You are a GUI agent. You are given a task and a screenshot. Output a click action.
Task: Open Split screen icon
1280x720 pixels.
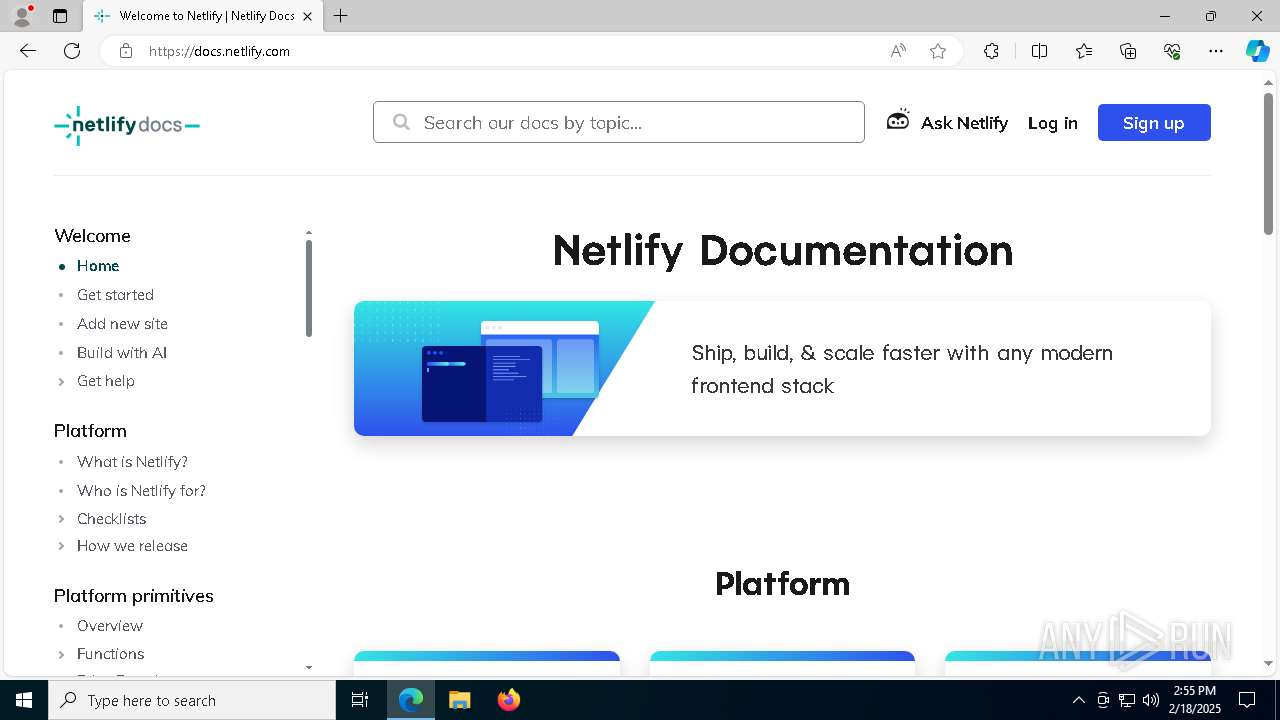(1039, 51)
